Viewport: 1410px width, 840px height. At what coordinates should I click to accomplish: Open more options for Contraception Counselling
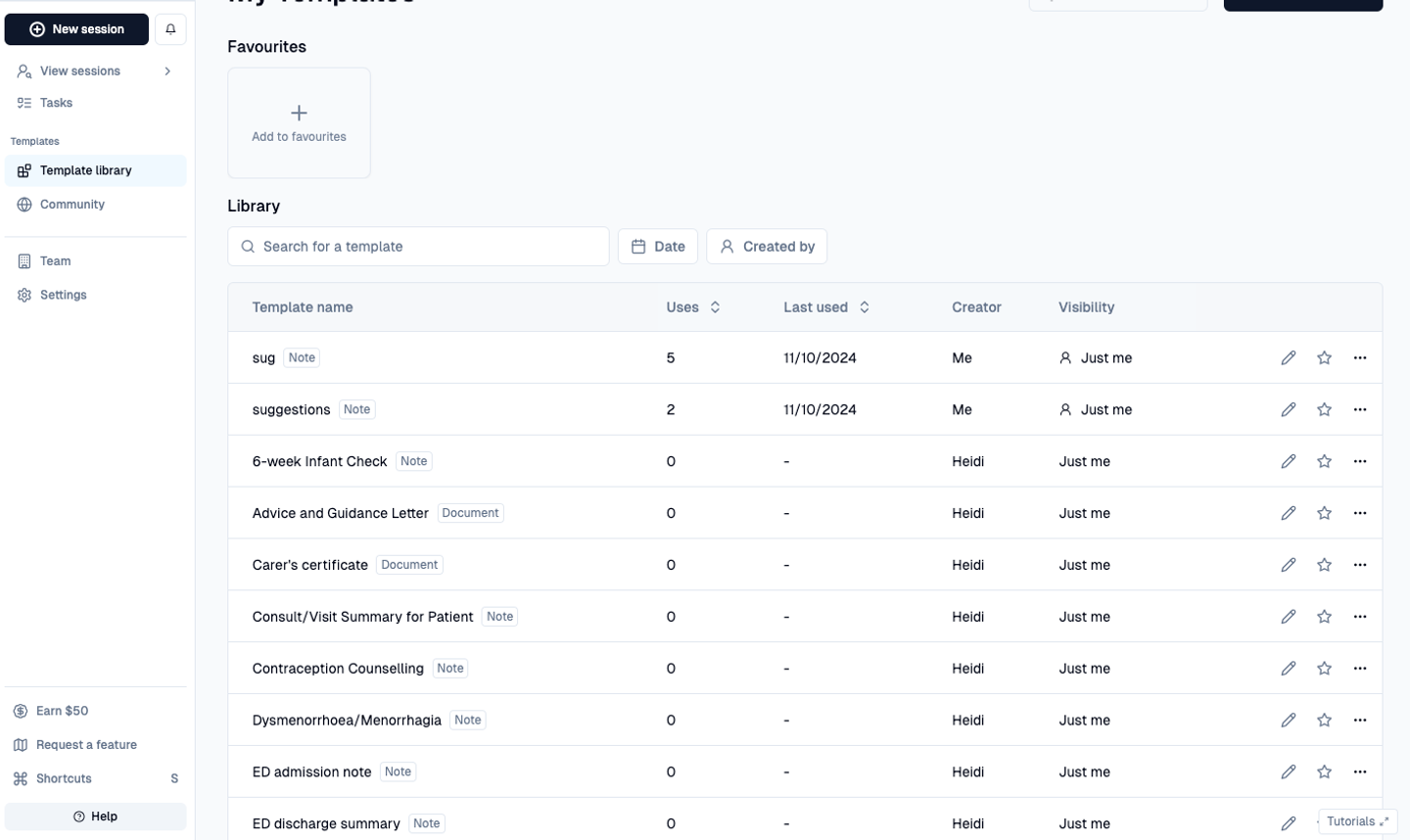(1360, 669)
